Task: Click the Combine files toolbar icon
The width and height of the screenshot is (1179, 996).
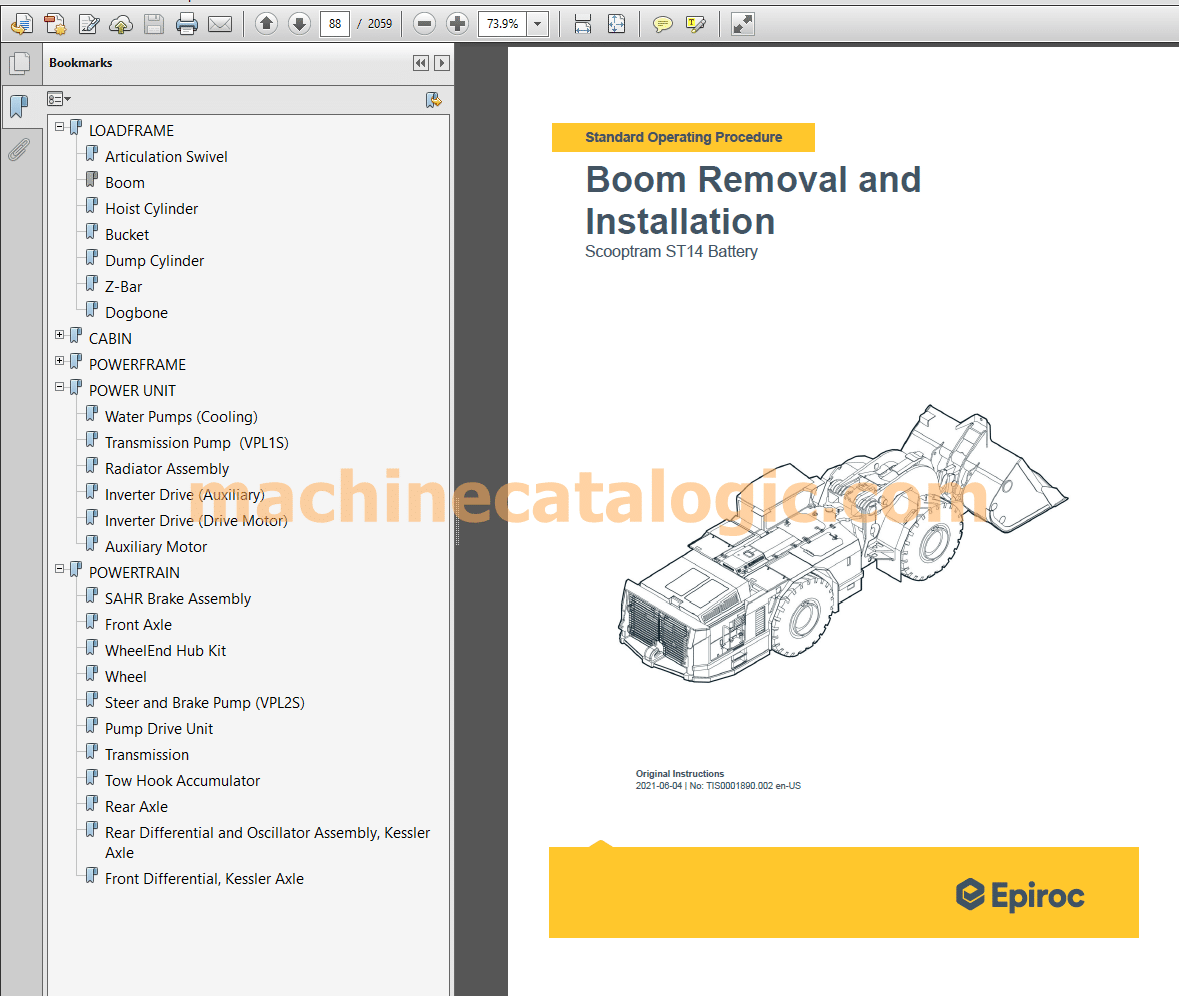Action: (x=55, y=24)
